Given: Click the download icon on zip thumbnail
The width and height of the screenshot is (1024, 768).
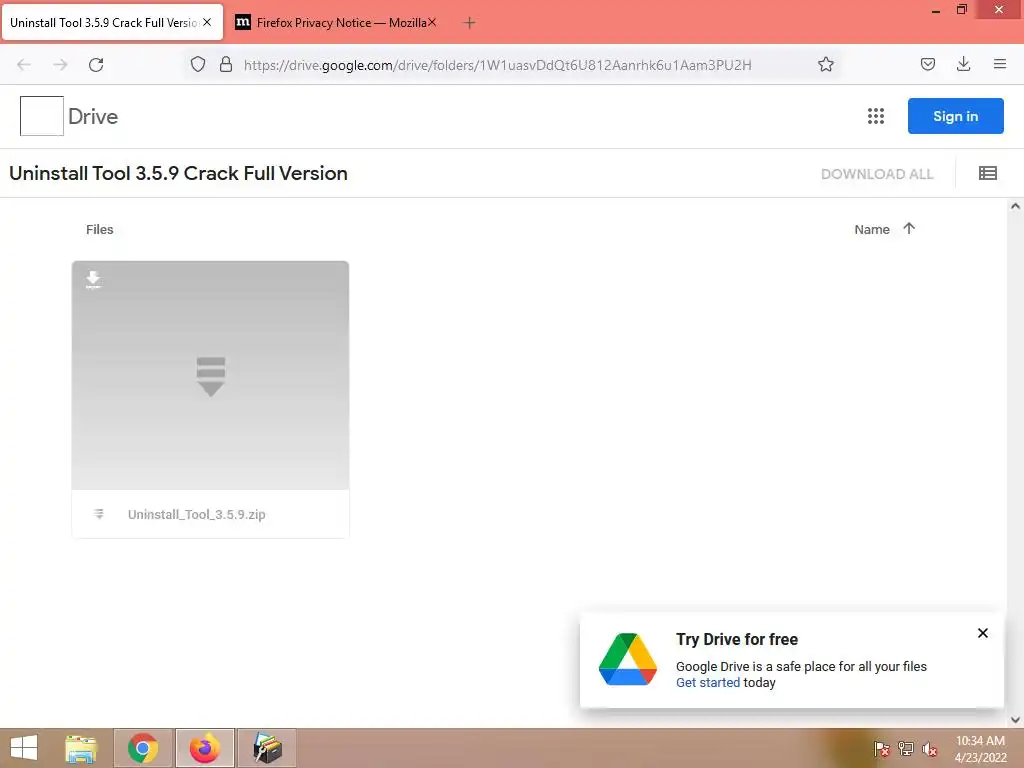Looking at the screenshot, I should (x=93, y=280).
